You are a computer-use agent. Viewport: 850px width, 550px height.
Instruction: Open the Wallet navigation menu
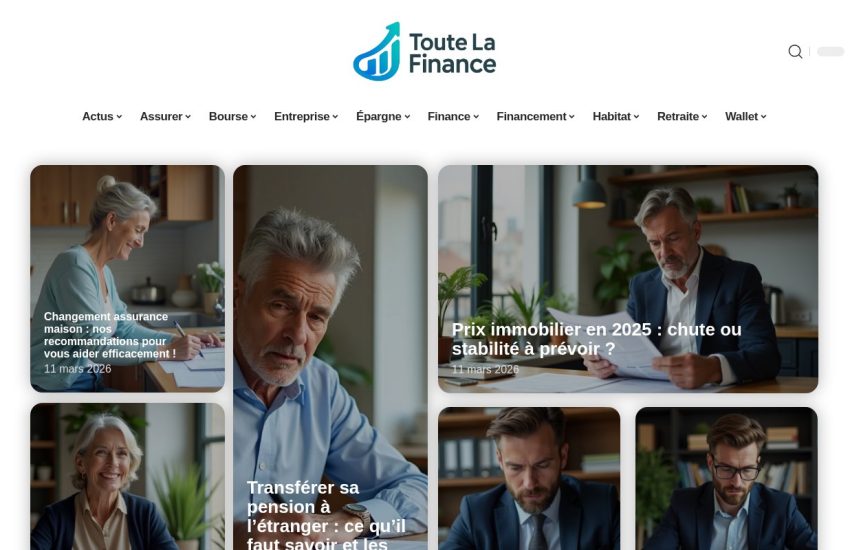746,117
